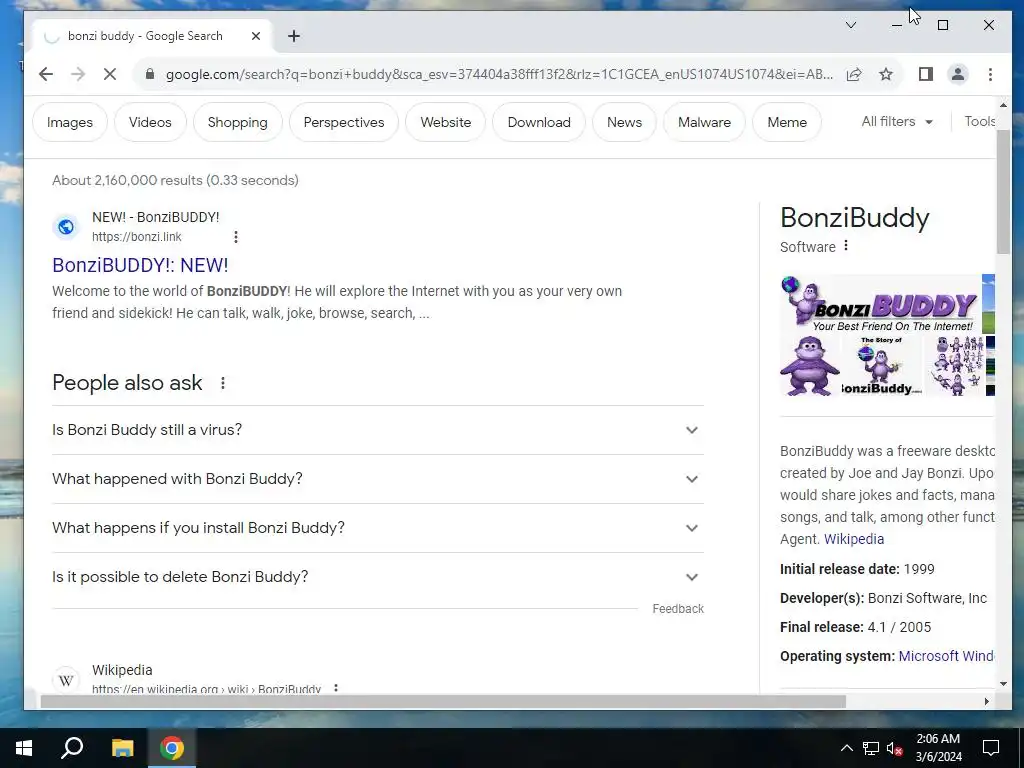Viewport: 1024px width, 768px height.
Task: Open the Windows Start menu
Action: click(24, 748)
